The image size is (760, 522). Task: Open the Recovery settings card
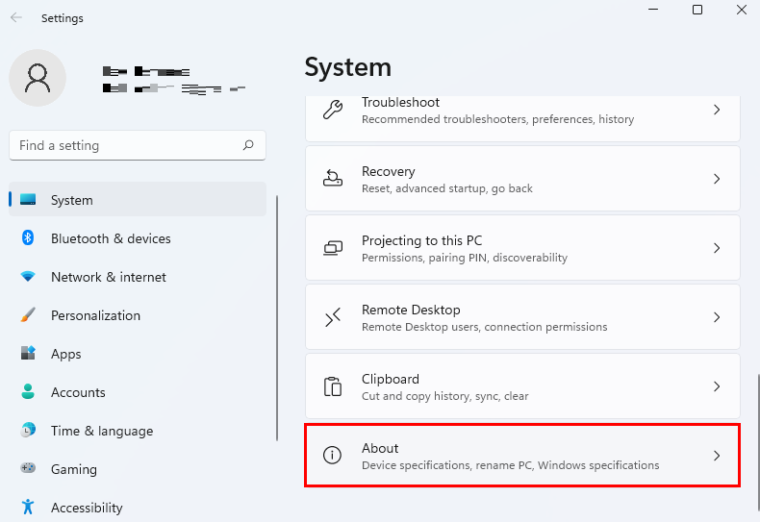522,178
